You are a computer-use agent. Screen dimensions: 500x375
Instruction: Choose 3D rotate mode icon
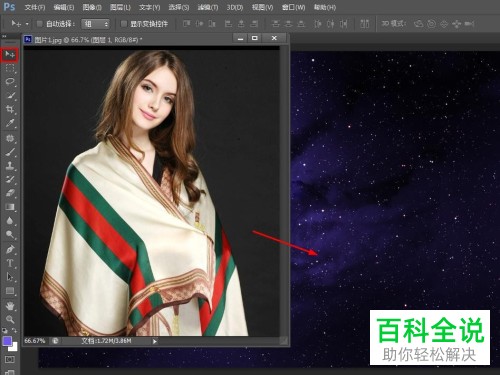click(418, 24)
